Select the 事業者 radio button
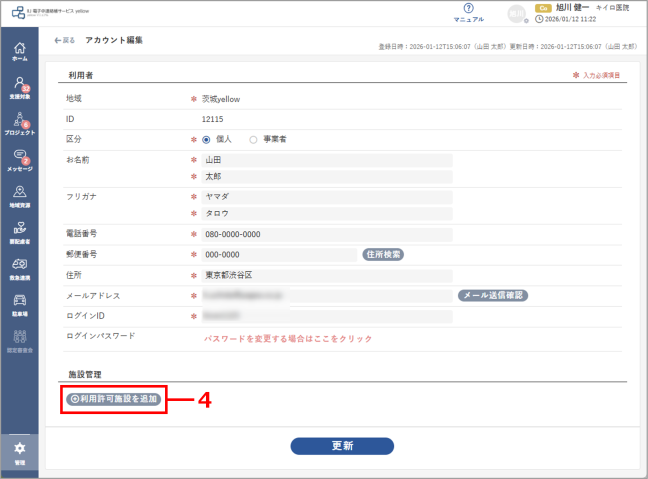The height and width of the screenshot is (479, 648). (x=253, y=140)
